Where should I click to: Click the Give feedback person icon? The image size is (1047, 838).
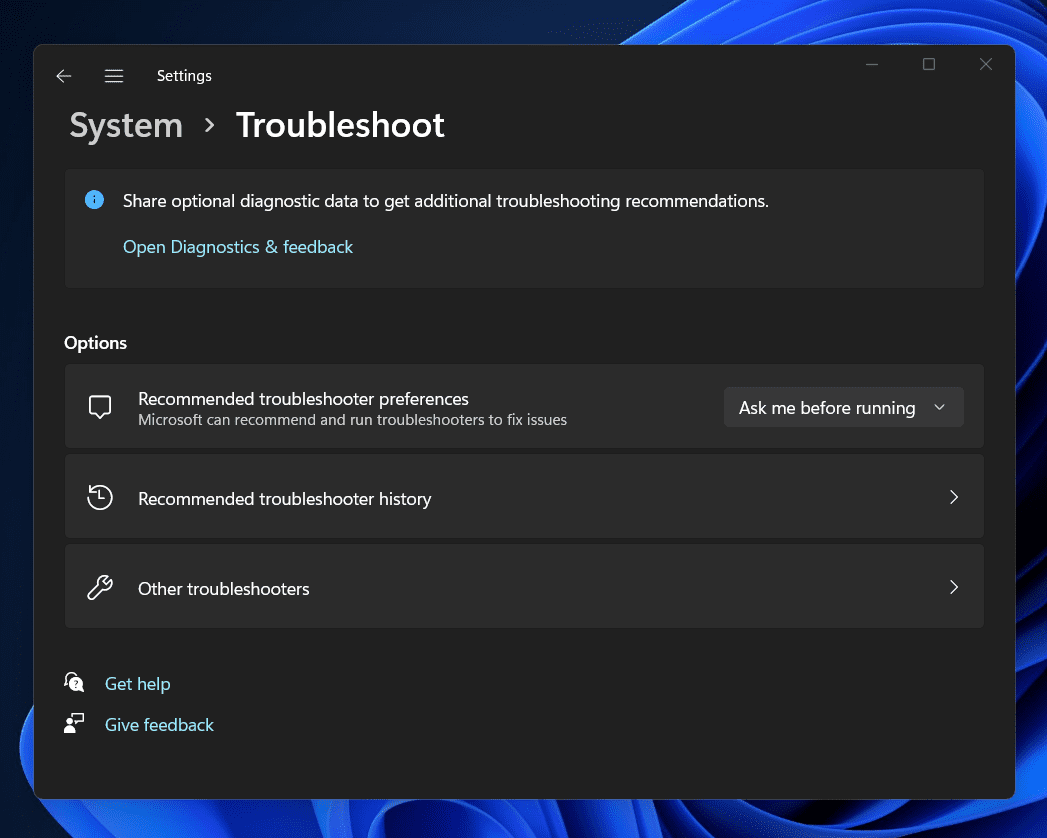[74, 724]
